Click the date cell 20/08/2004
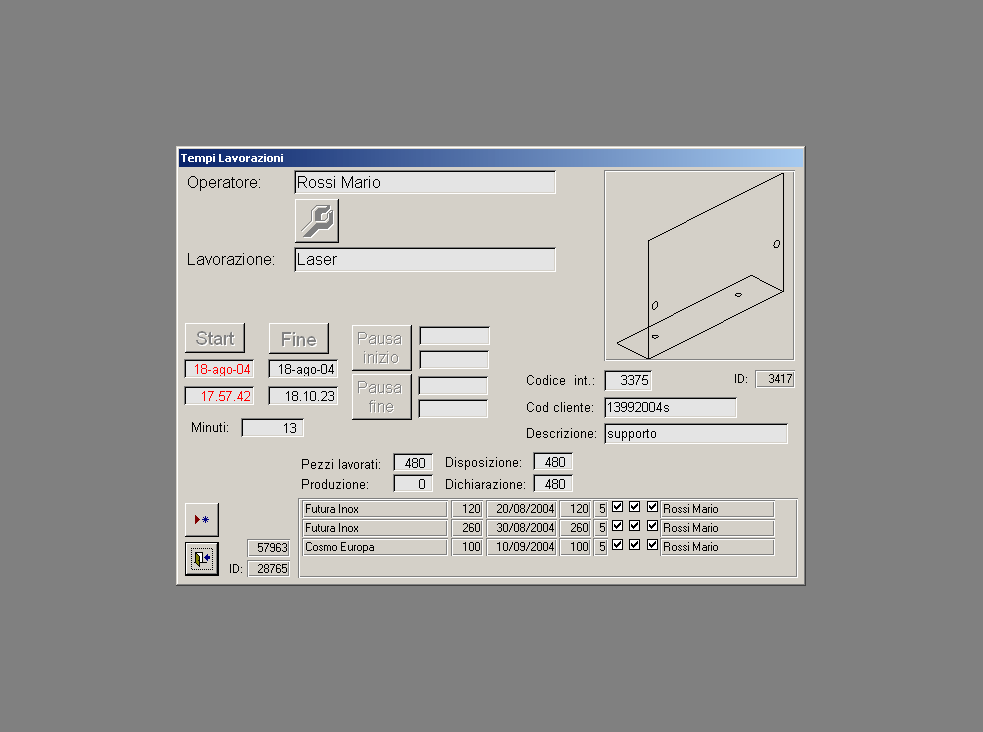The height and width of the screenshot is (732, 983). (522, 509)
